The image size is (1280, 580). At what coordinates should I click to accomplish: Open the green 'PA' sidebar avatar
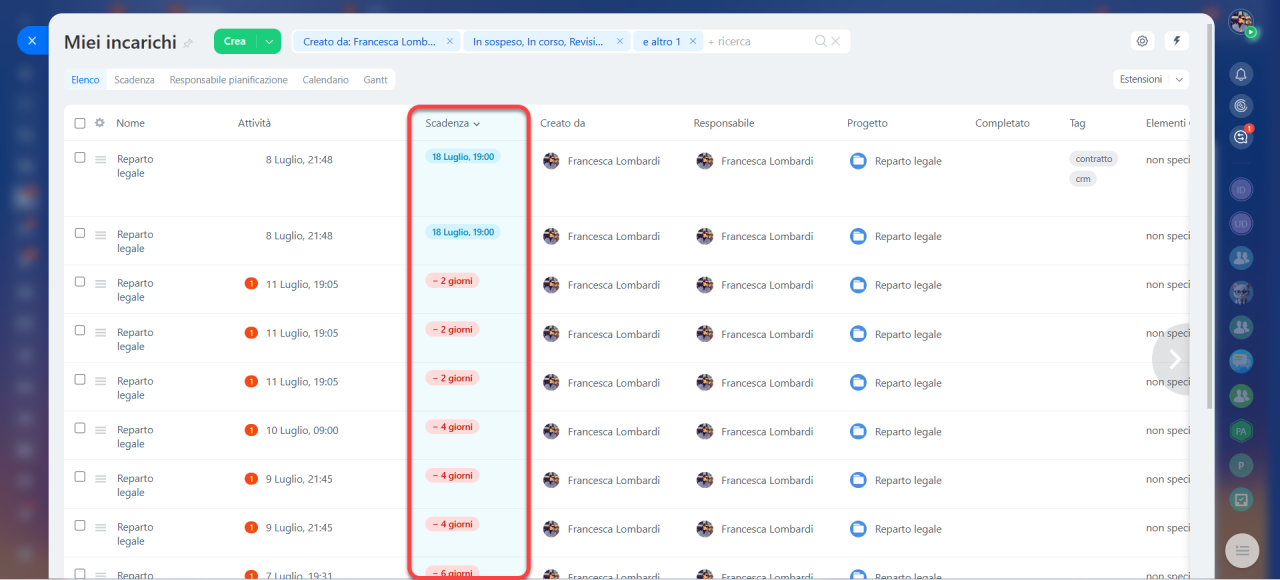(1241, 431)
